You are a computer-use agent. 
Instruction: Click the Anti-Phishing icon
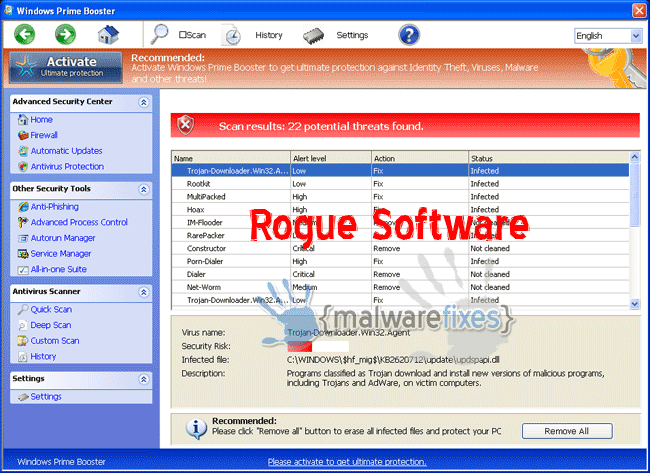click(x=23, y=206)
